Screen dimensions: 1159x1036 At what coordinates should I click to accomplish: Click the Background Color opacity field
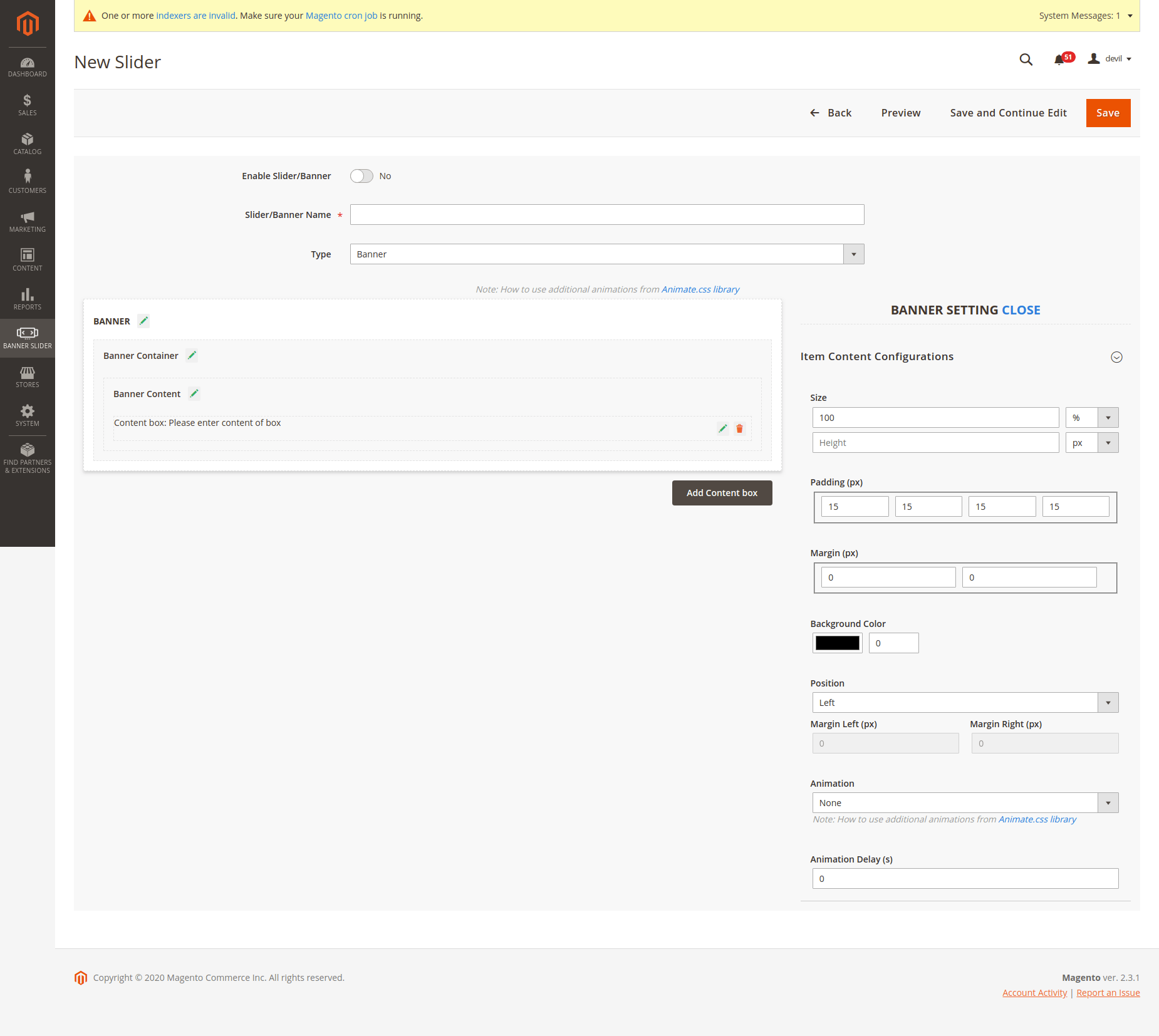[894, 643]
